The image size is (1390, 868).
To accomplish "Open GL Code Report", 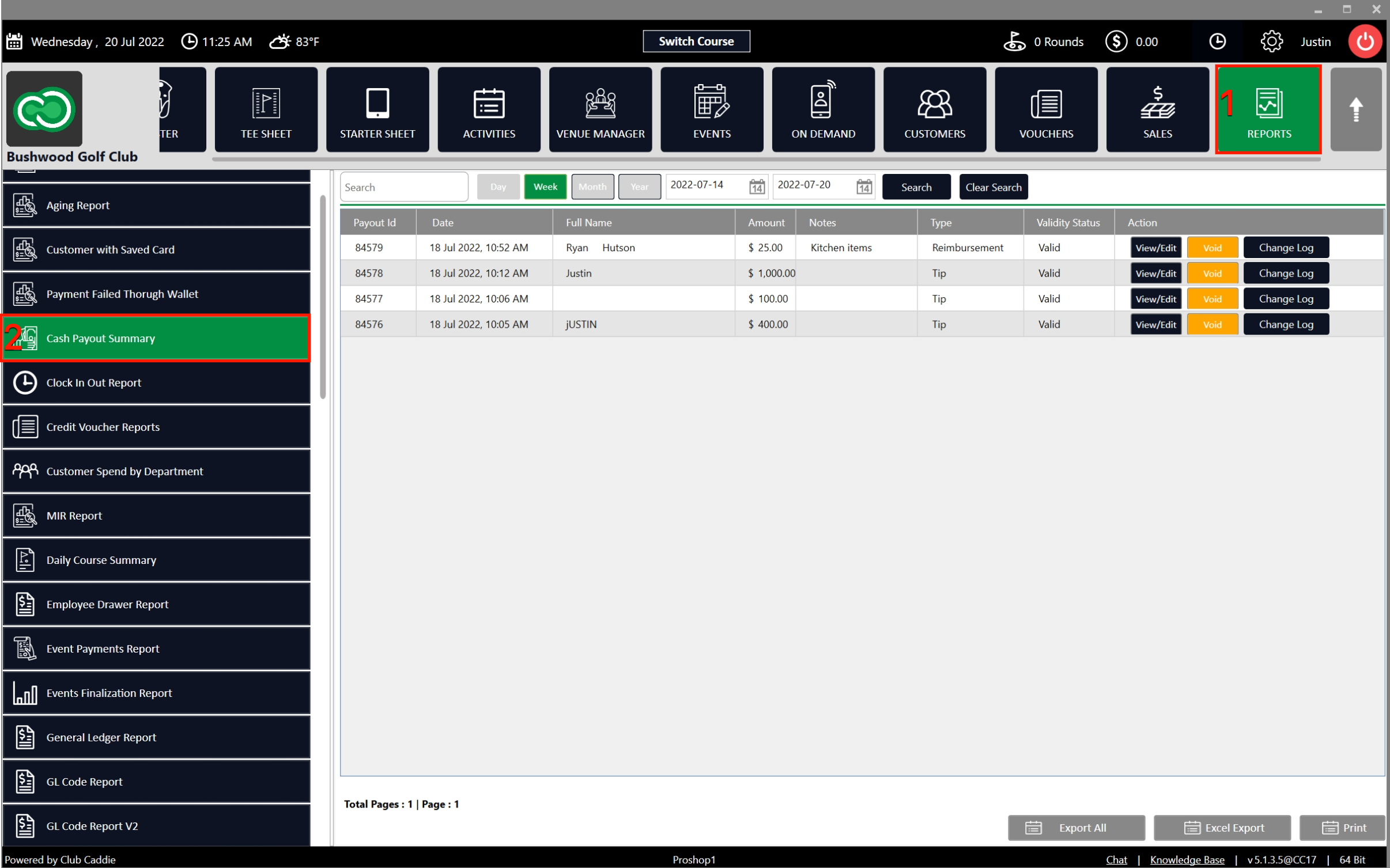I will pyautogui.click(x=157, y=782).
